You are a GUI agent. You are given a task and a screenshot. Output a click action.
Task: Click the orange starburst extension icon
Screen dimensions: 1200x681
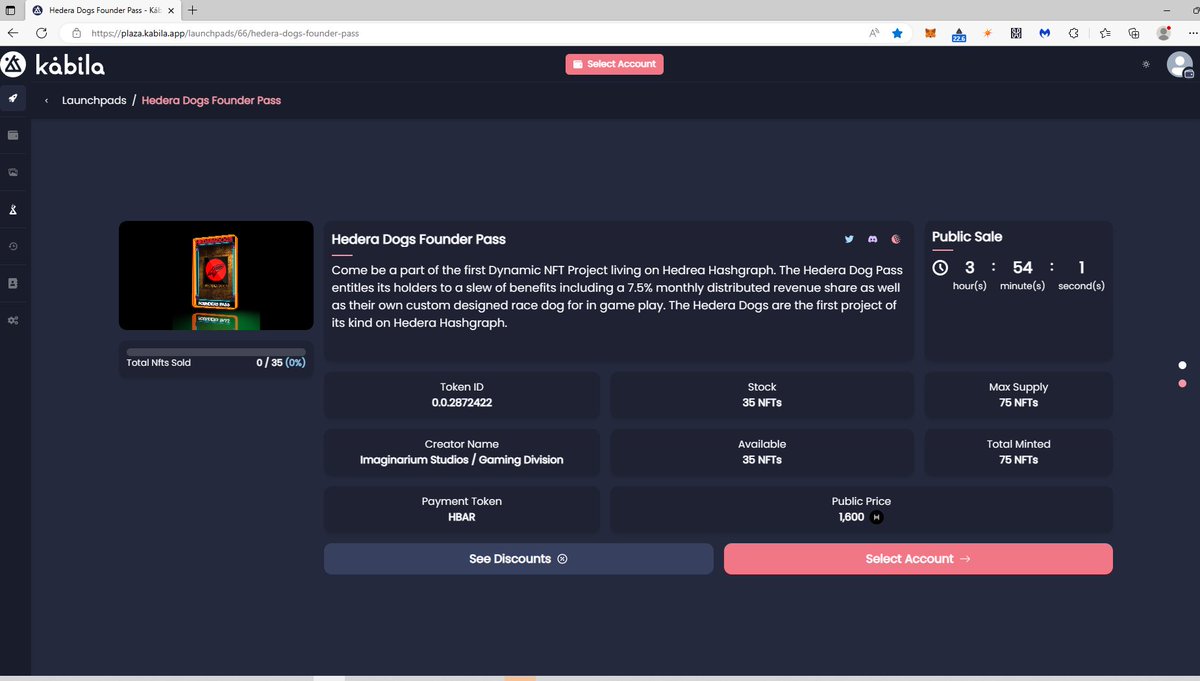[x=987, y=33]
